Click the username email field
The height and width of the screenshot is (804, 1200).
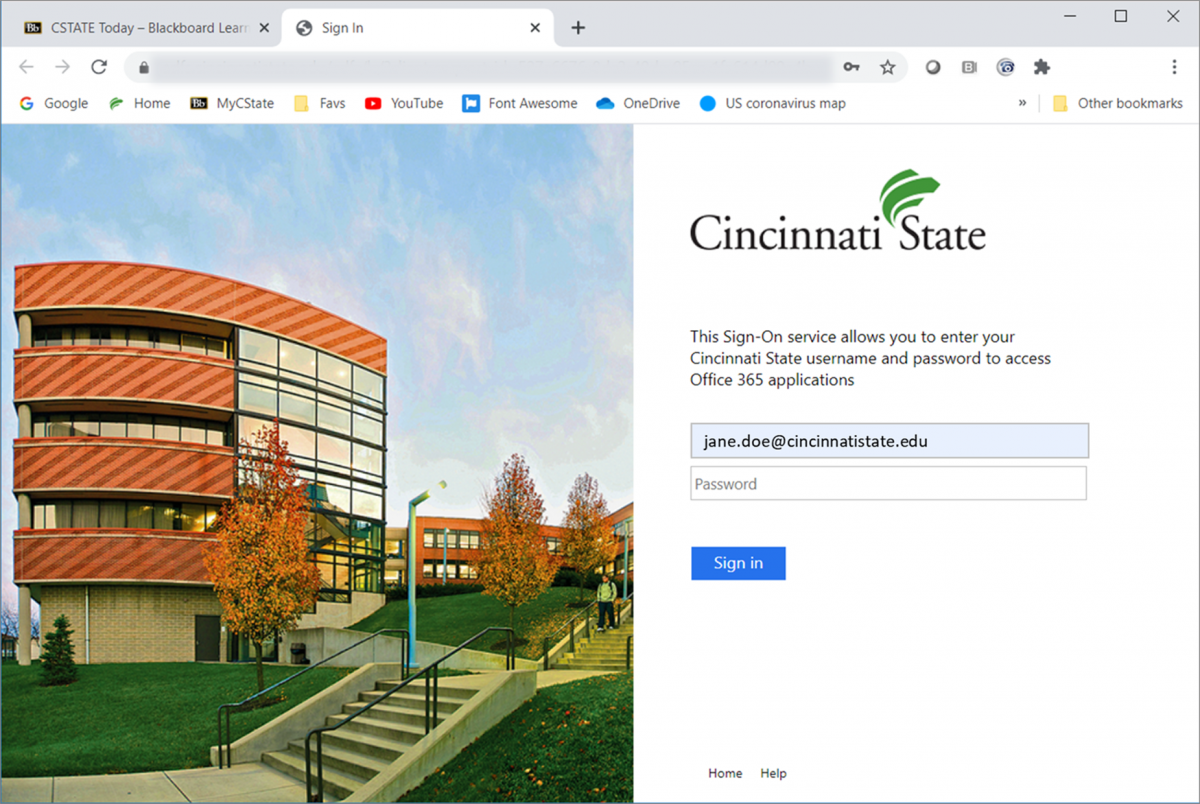click(x=888, y=441)
